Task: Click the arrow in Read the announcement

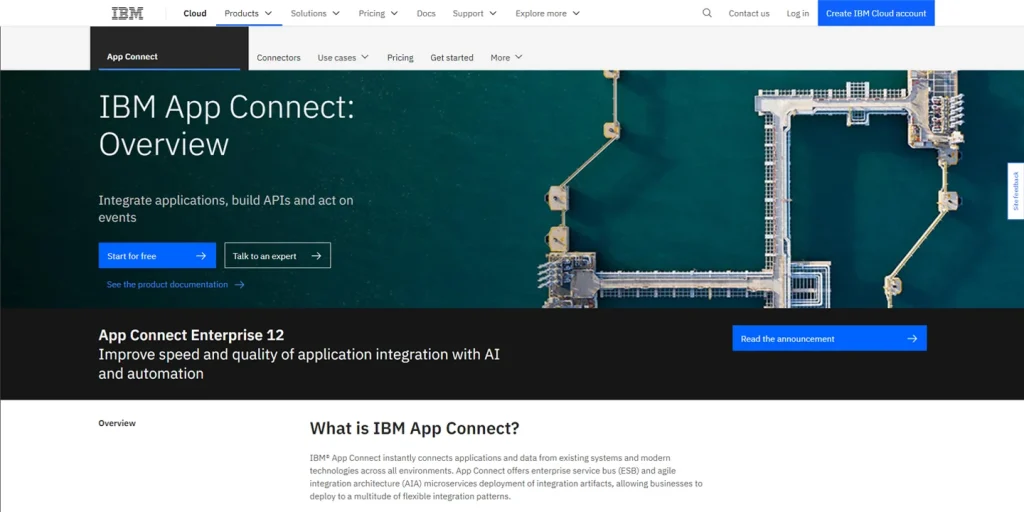Action: tap(912, 338)
